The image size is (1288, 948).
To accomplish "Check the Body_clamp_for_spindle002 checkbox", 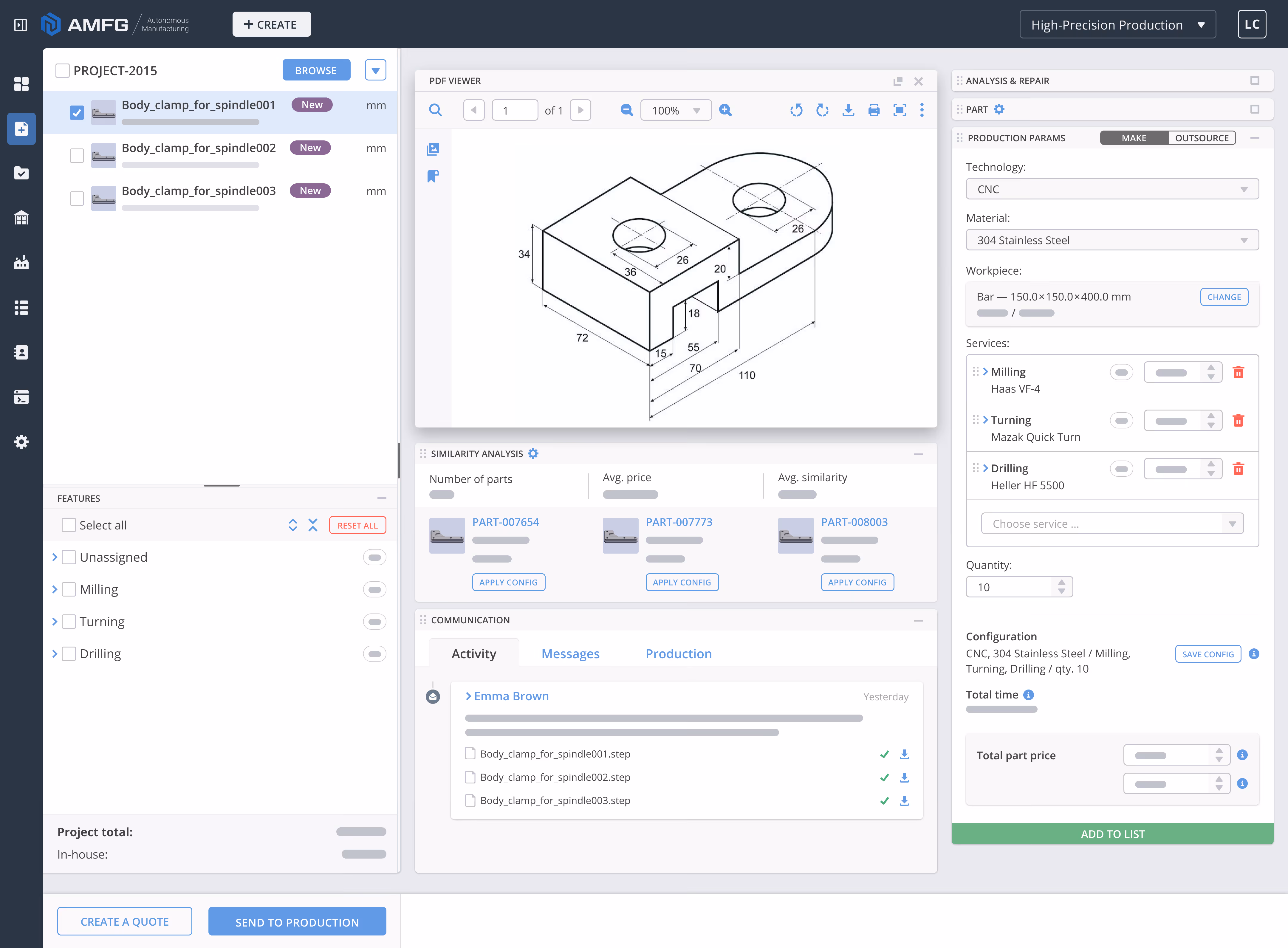I will click(77, 156).
